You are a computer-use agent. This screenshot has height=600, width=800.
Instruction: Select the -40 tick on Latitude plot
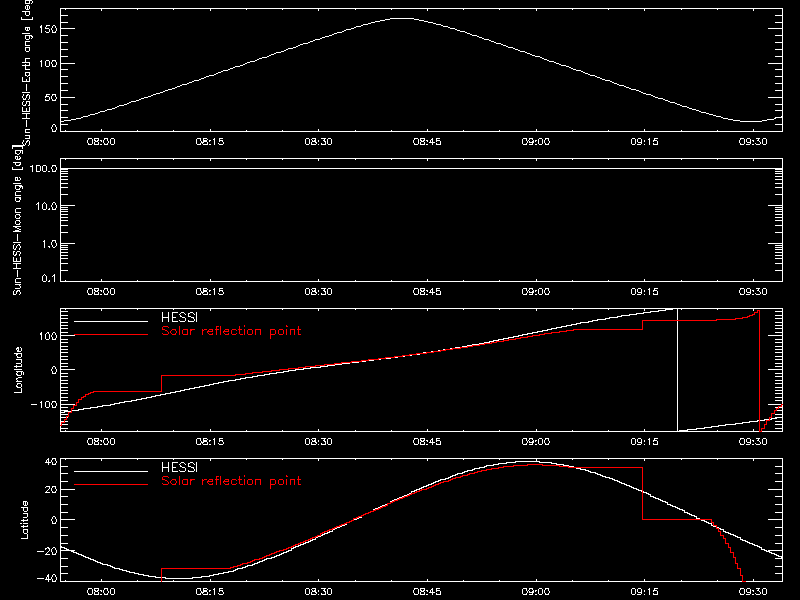[47, 579]
